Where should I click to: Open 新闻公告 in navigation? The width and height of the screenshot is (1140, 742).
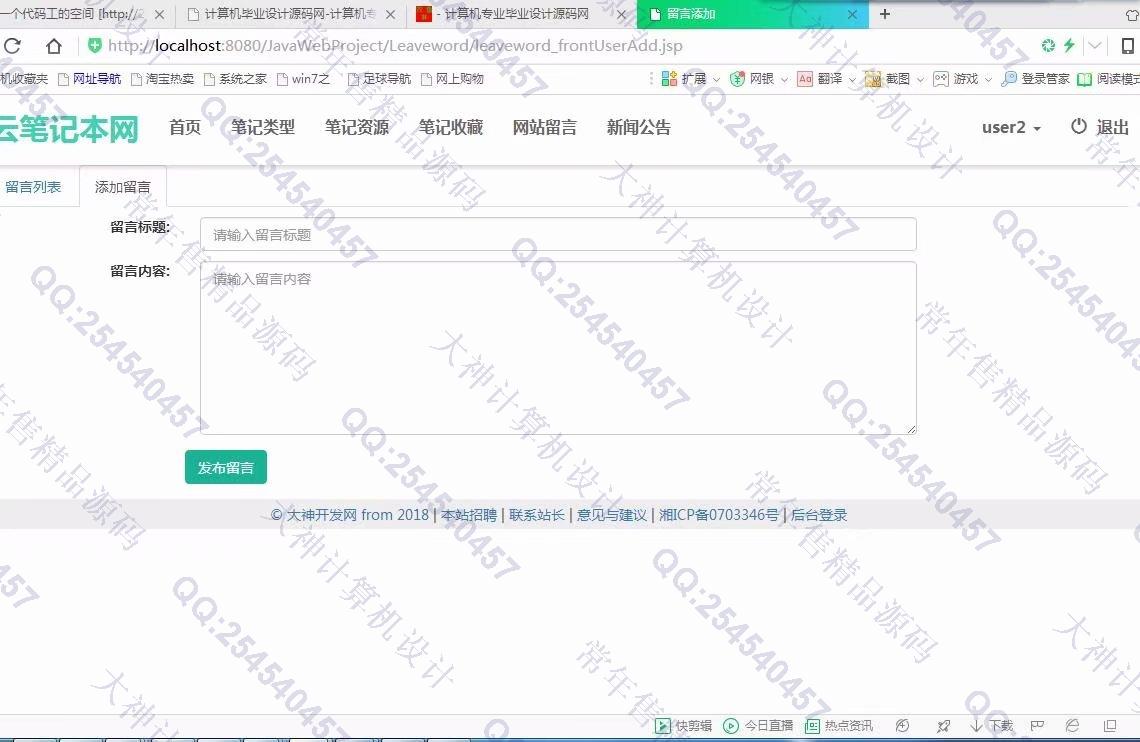point(638,127)
